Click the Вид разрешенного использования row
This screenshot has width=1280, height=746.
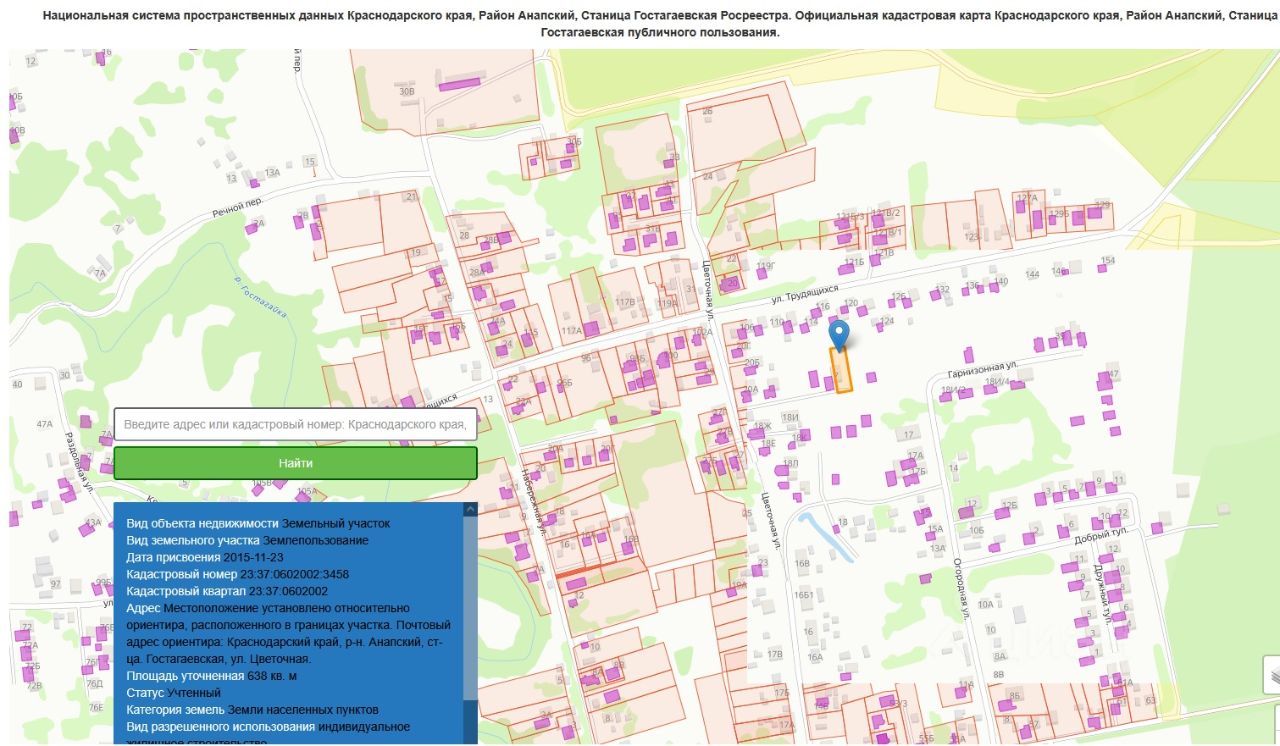(268, 734)
